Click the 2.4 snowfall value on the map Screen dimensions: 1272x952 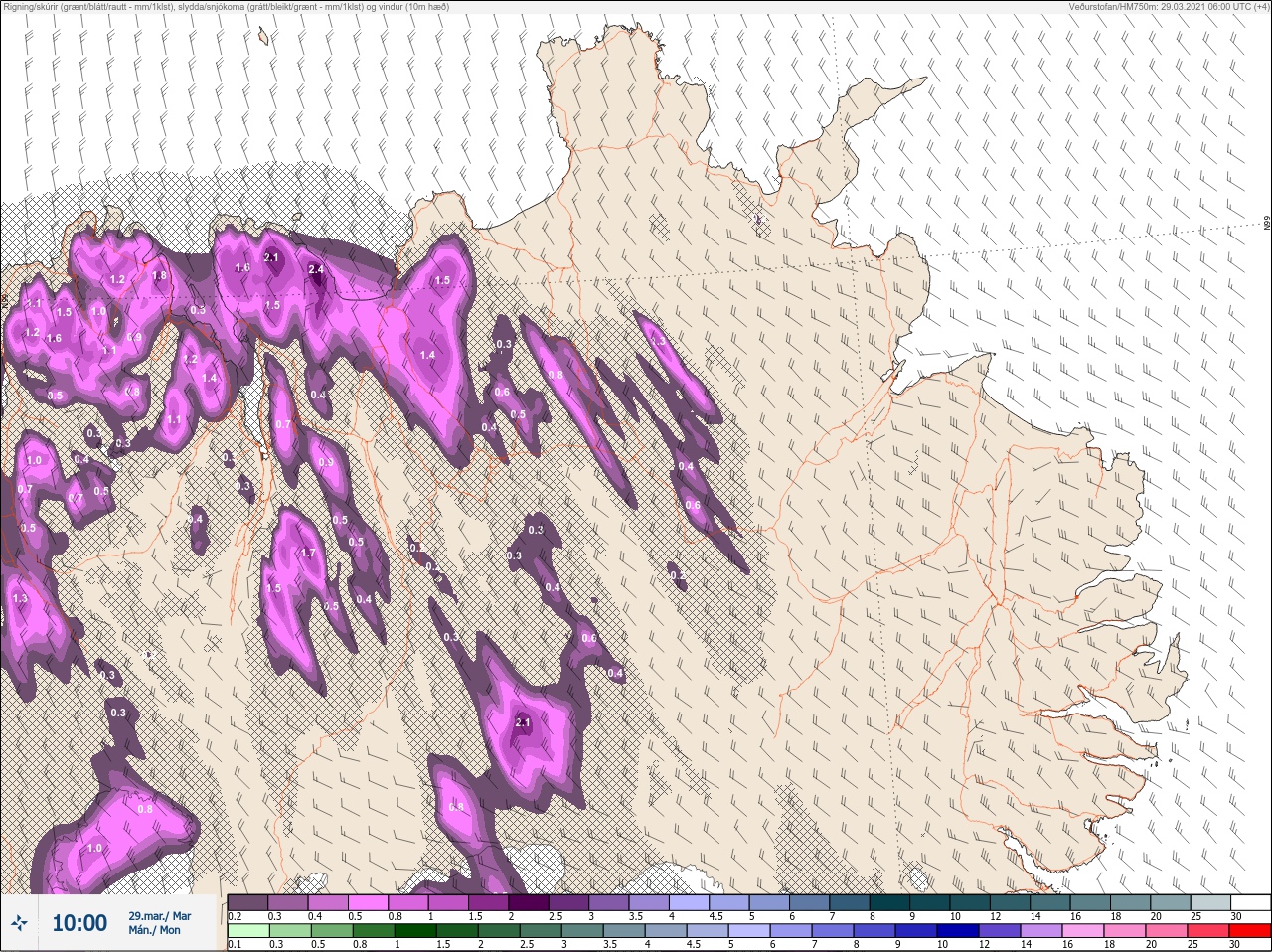[x=317, y=269]
